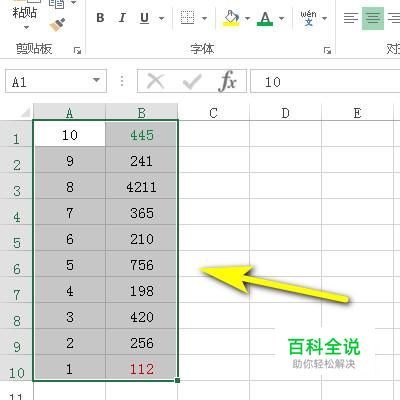The width and height of the screenshot is (400, 400).
Task: Open 字体 dialog launcher
Action: tap(327, 50)
